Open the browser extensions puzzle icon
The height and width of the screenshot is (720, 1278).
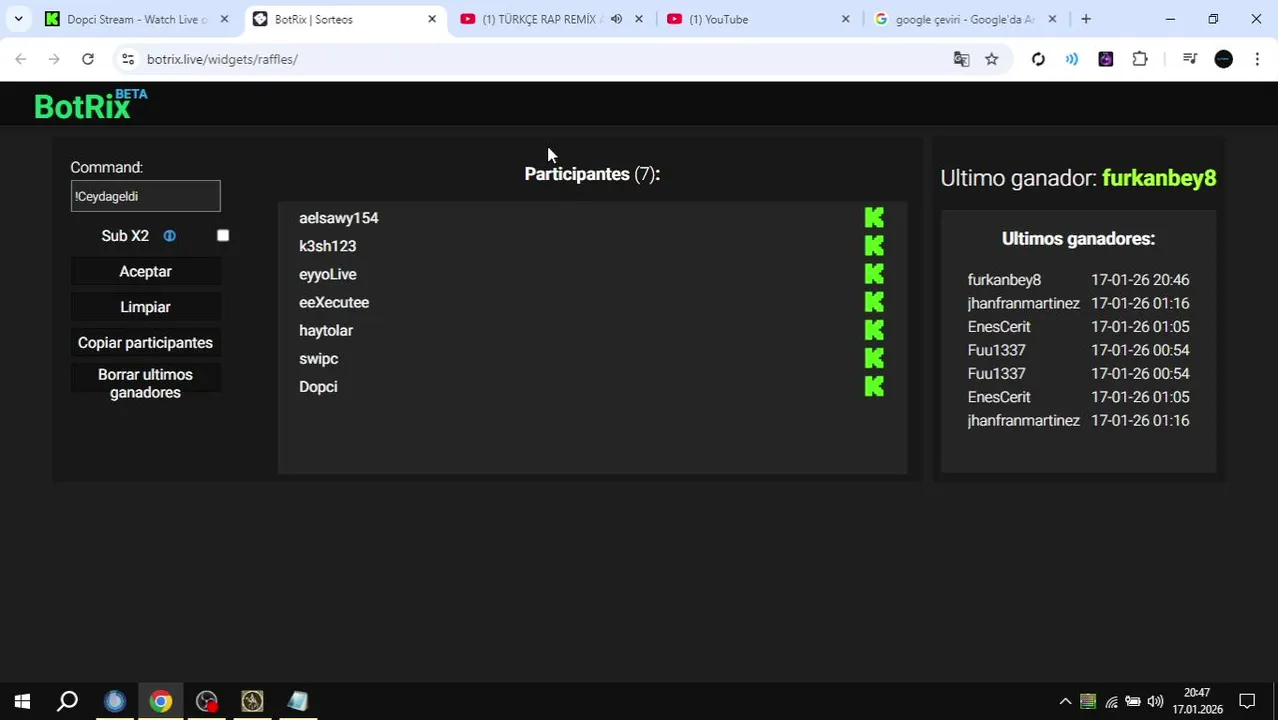pos(1140,59)
